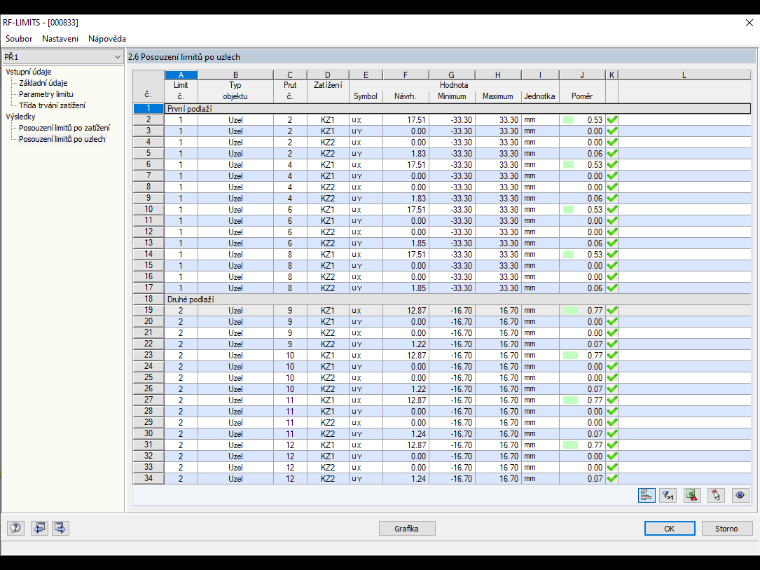Click the Symbol column header
The width and height of the screenshot is (760, 570).
coord(365,96)
